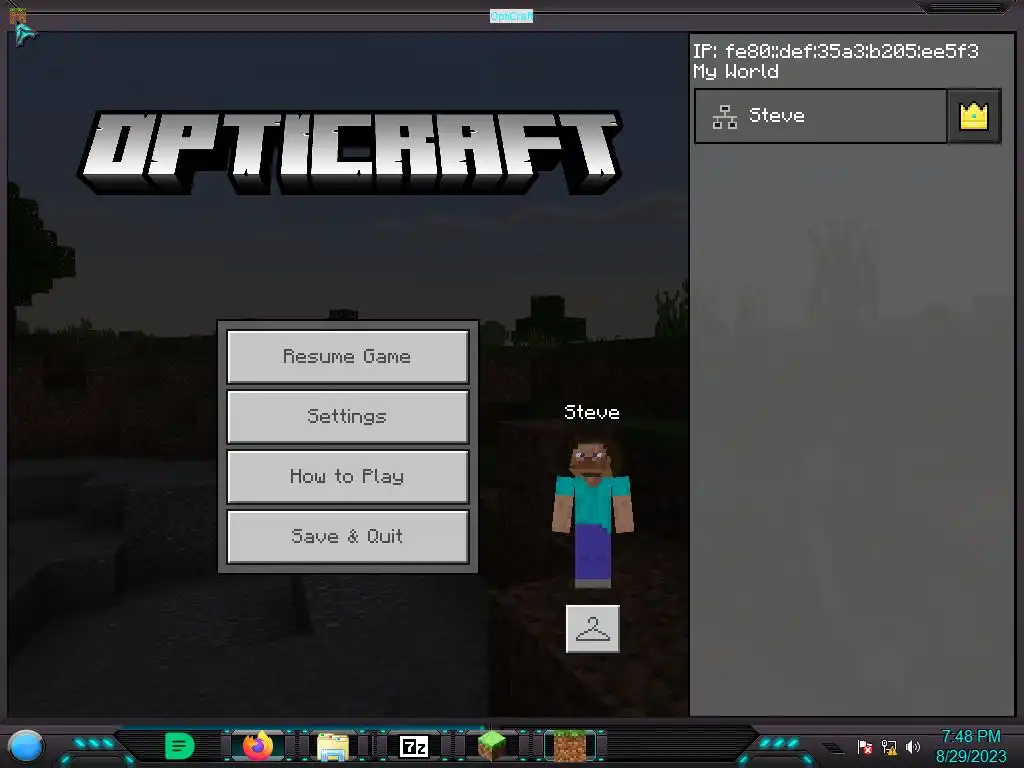Open the green chat app on taskbar

coord(180,746)
